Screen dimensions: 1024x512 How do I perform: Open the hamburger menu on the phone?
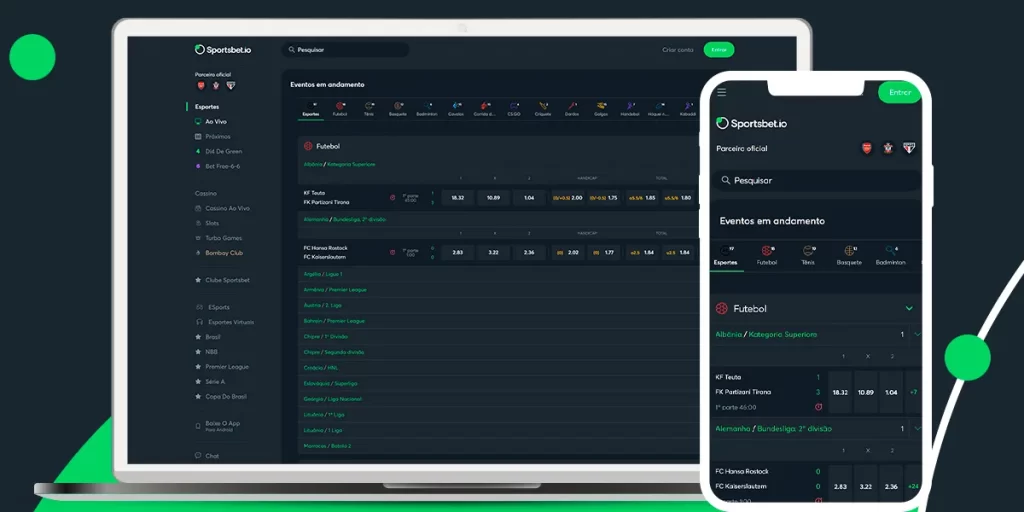pos(722,92)
